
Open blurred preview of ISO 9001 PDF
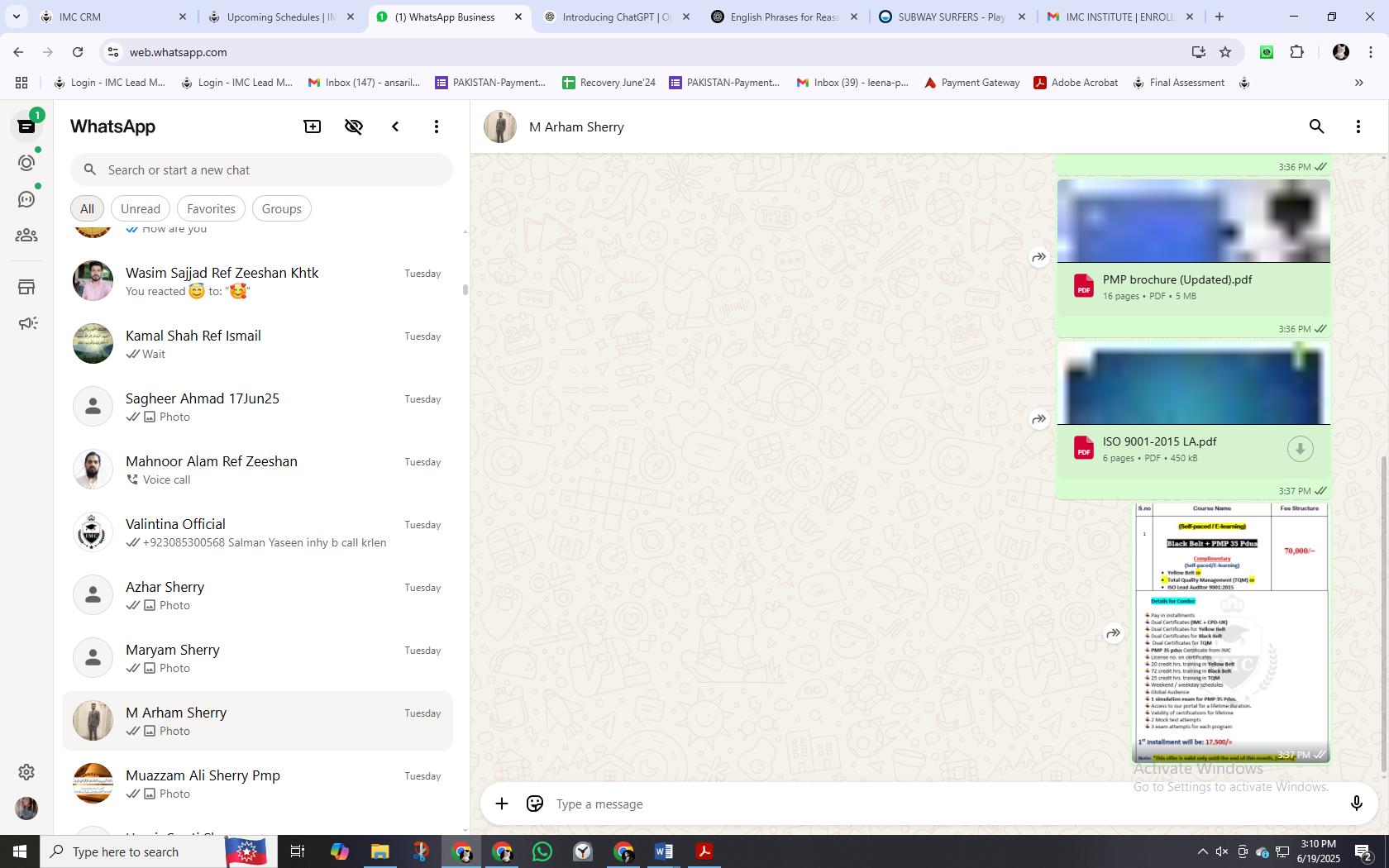pos(1193,384)
